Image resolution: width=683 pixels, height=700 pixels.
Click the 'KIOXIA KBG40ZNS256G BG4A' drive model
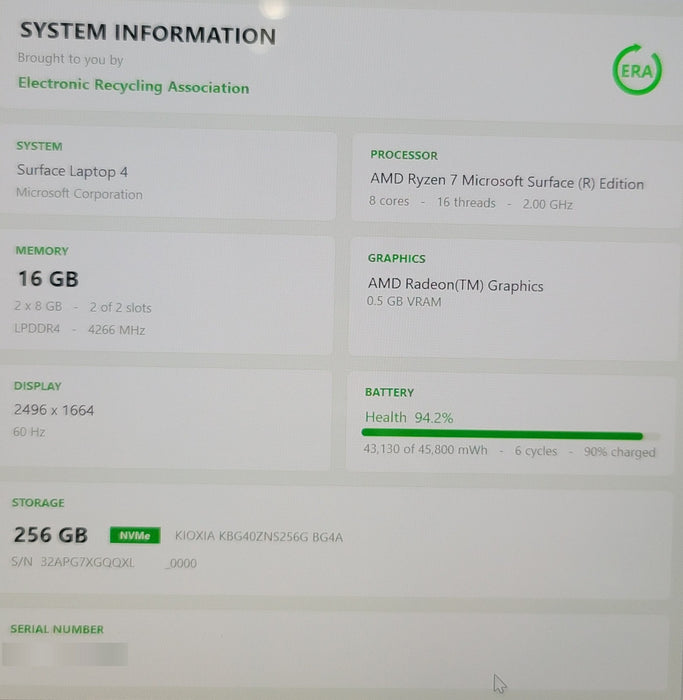tap(259, 537)
